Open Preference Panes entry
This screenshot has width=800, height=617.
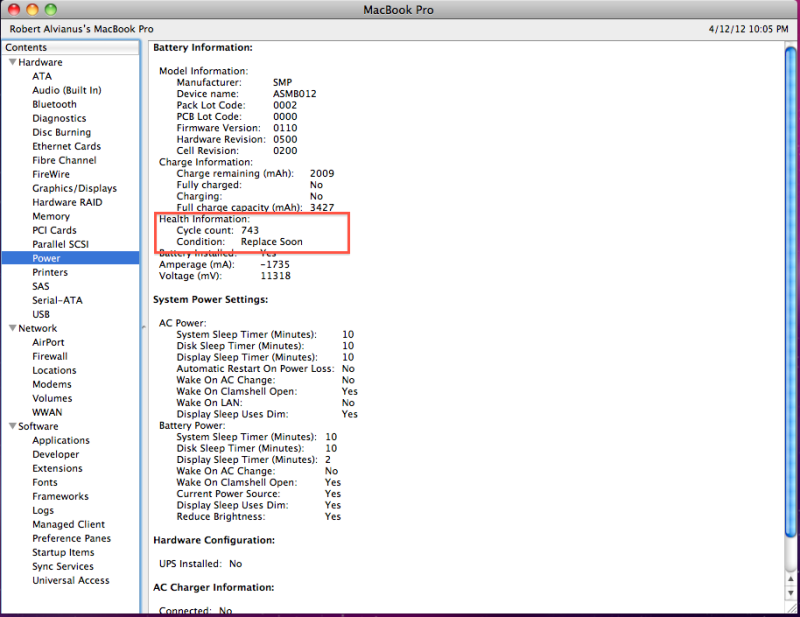coord(71,538)
